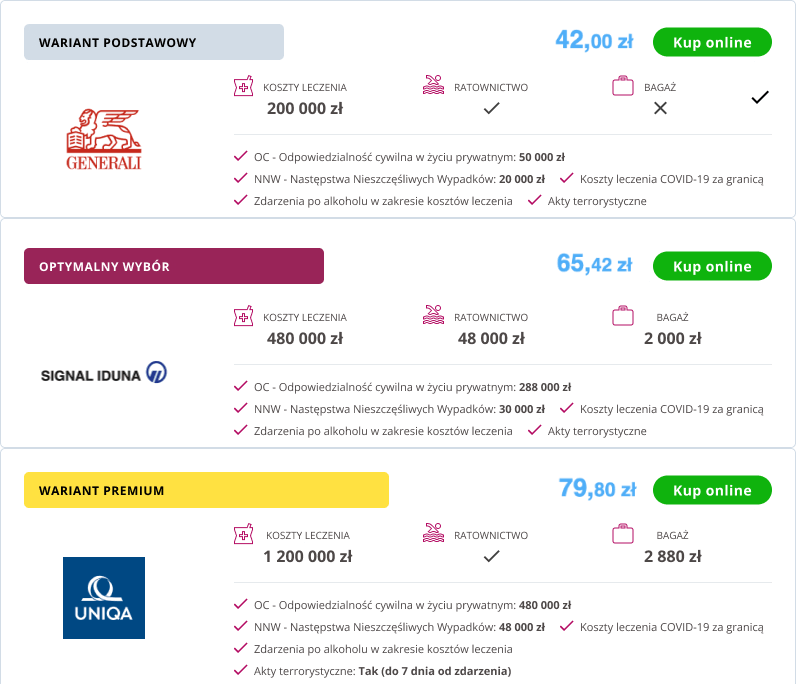Screen dimensions: 796x684
Task: Select the Wariant Podstawowy label
Action: click(x=154, y=42)
